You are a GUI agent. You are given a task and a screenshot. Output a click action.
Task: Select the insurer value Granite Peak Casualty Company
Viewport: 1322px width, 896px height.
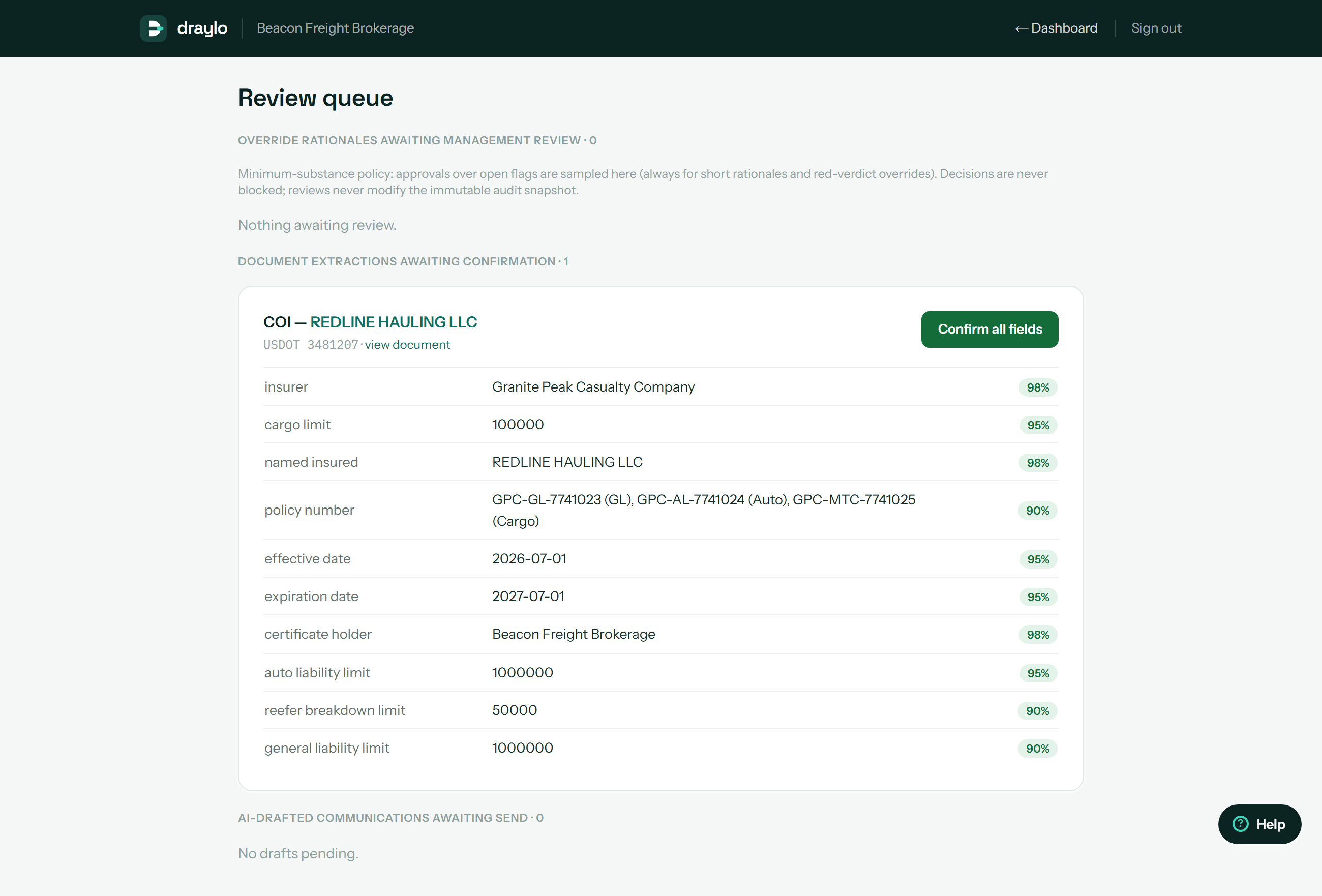(593, 387)
